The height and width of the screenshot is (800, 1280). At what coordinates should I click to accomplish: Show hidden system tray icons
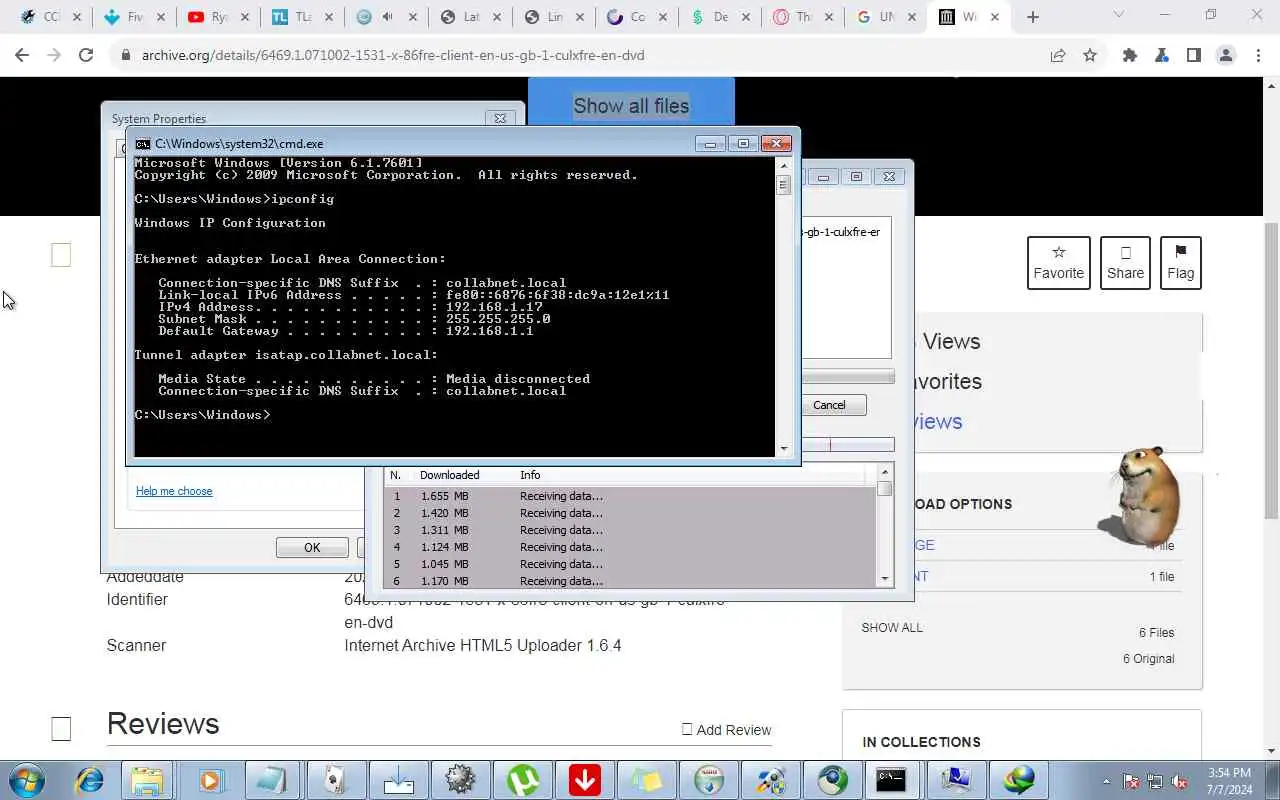1106,781
